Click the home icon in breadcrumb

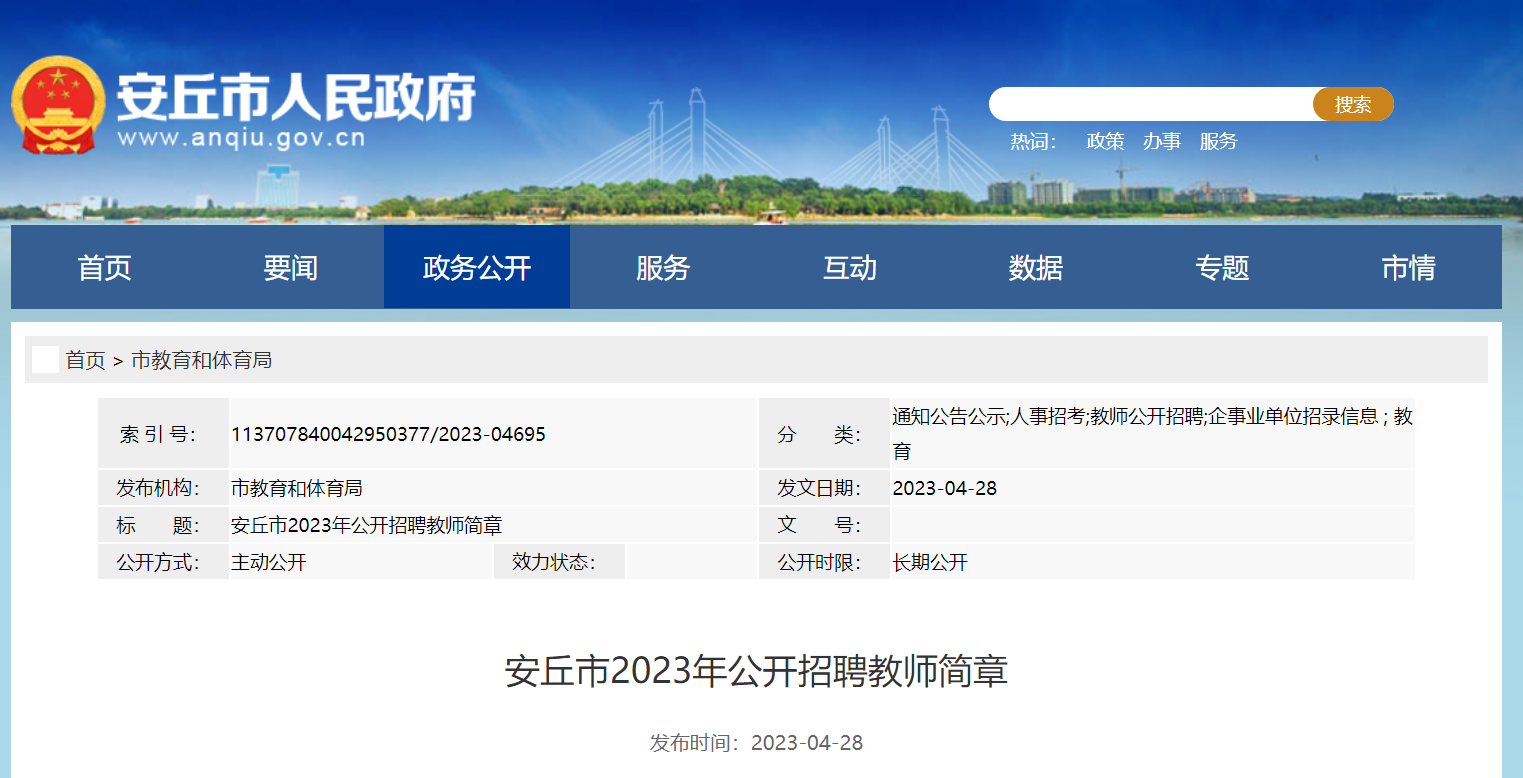(45, 360)
